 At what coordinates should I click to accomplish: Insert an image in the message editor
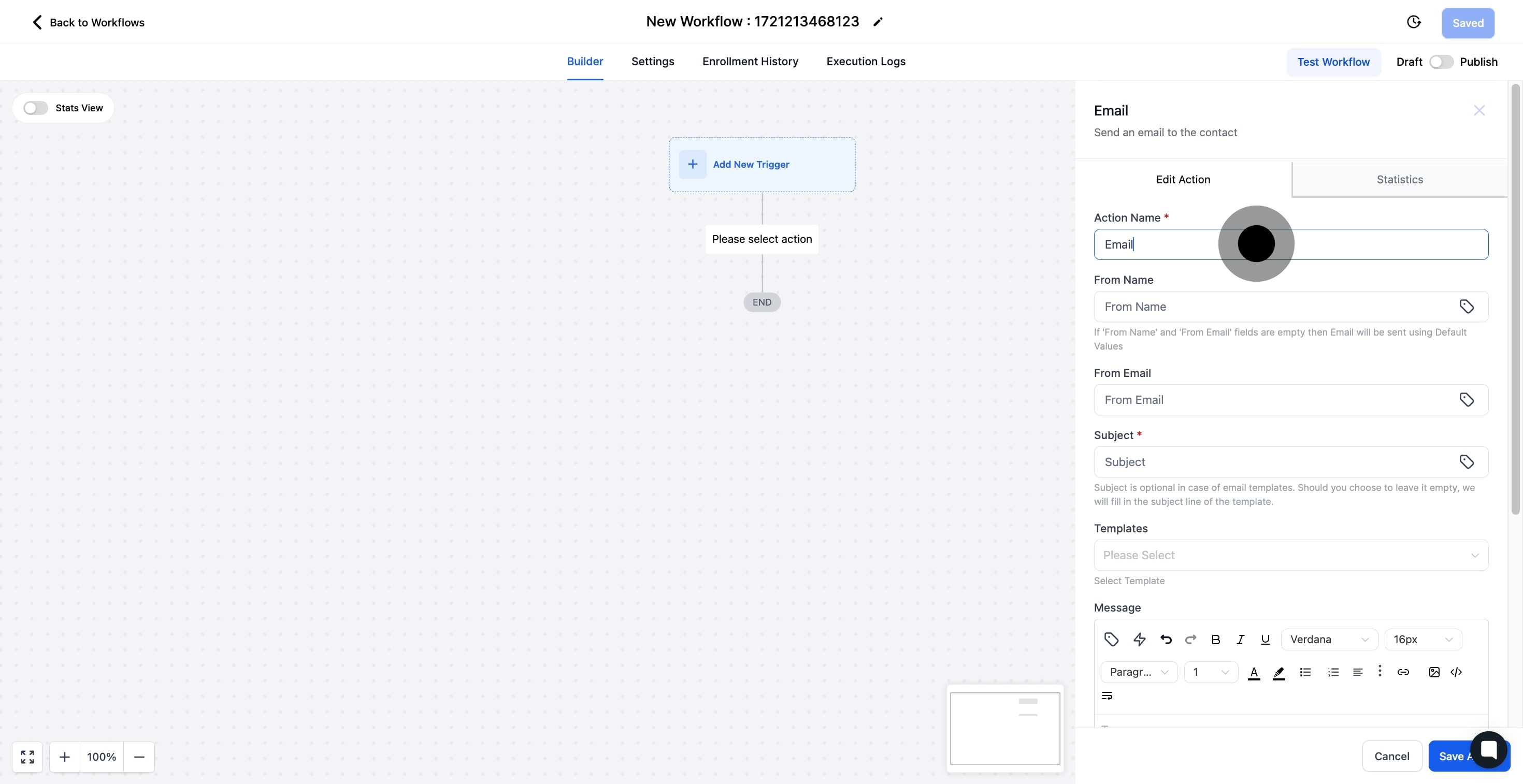point(1434,672)
